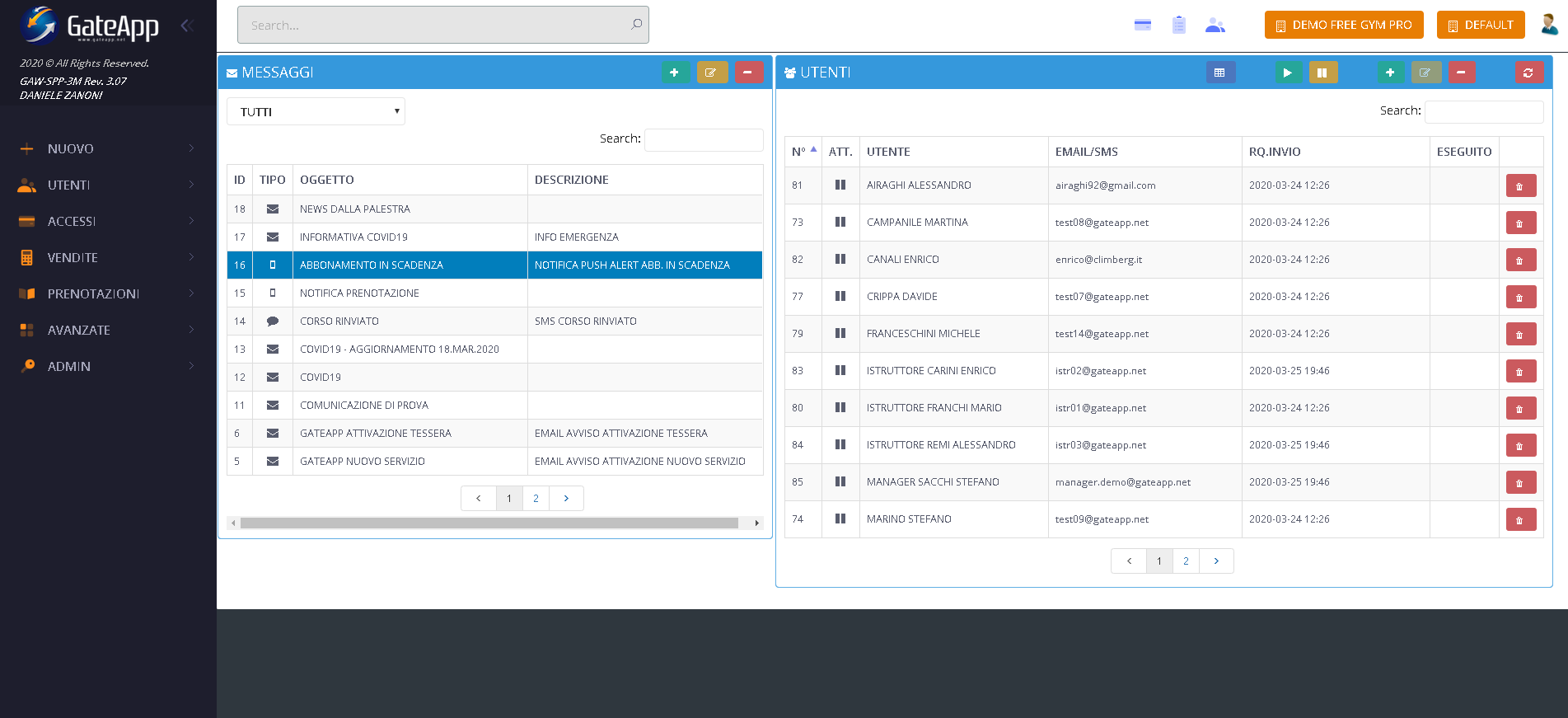Click the red remove message button

point(748,73)
